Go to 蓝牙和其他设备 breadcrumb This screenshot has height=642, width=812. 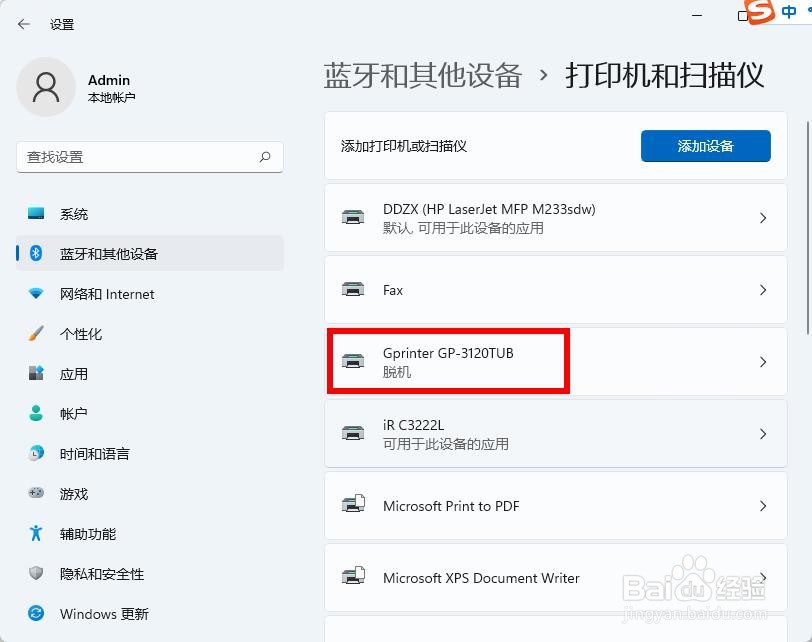[423, 75]
